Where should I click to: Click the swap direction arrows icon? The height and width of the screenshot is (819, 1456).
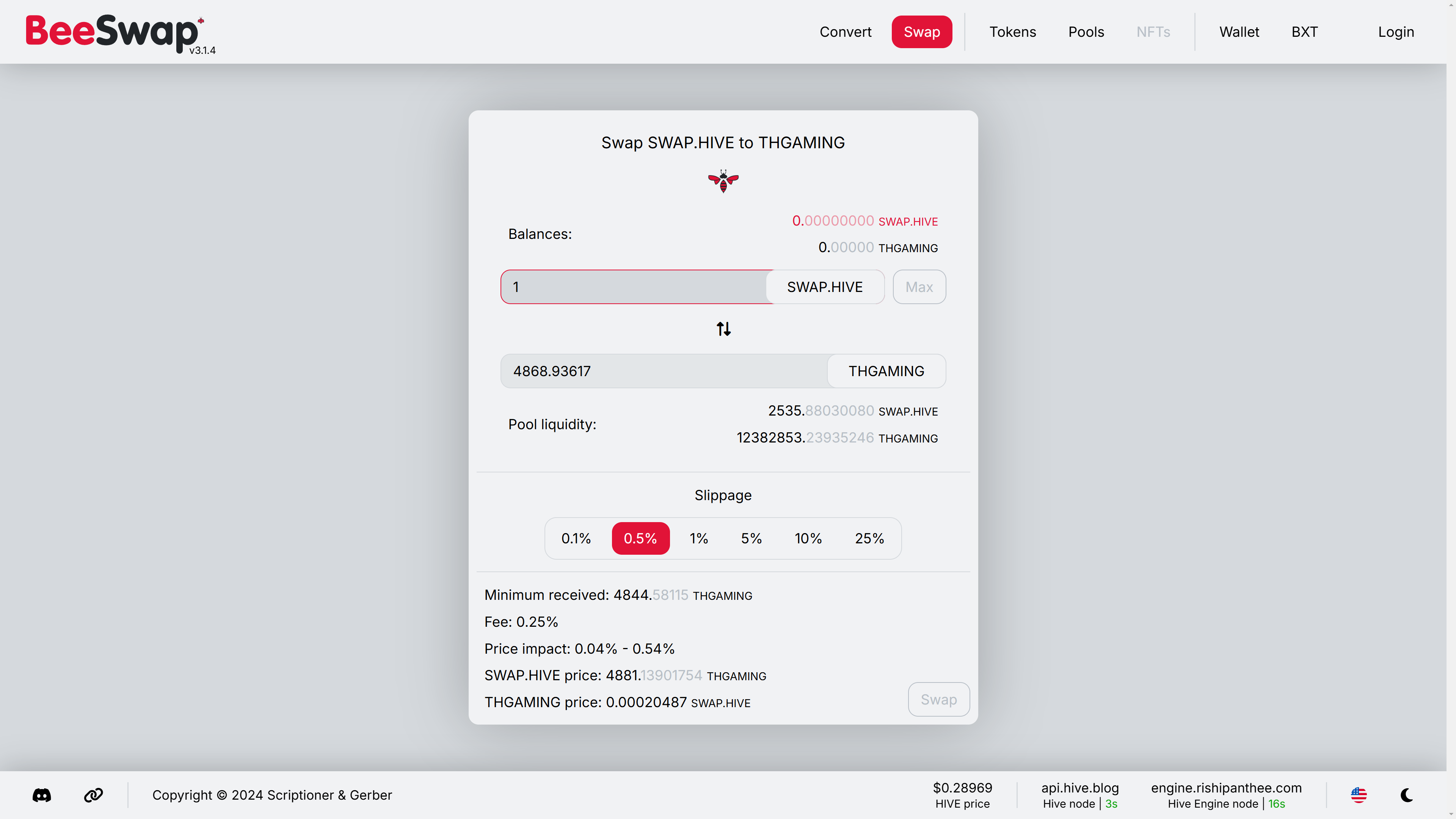pos(723,329)
